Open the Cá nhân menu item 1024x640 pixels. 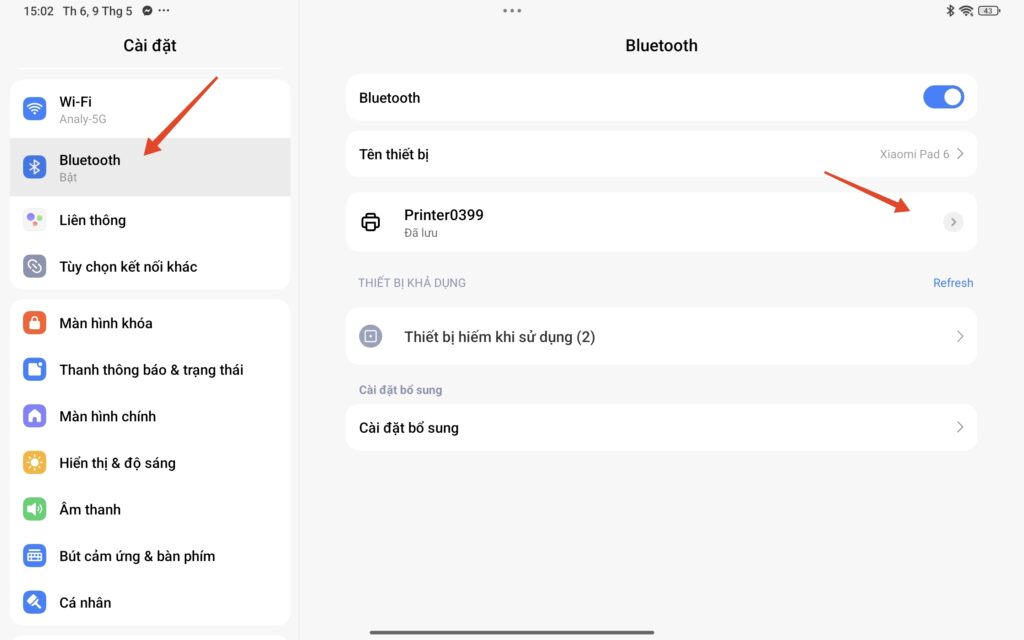tap(150, 602)
